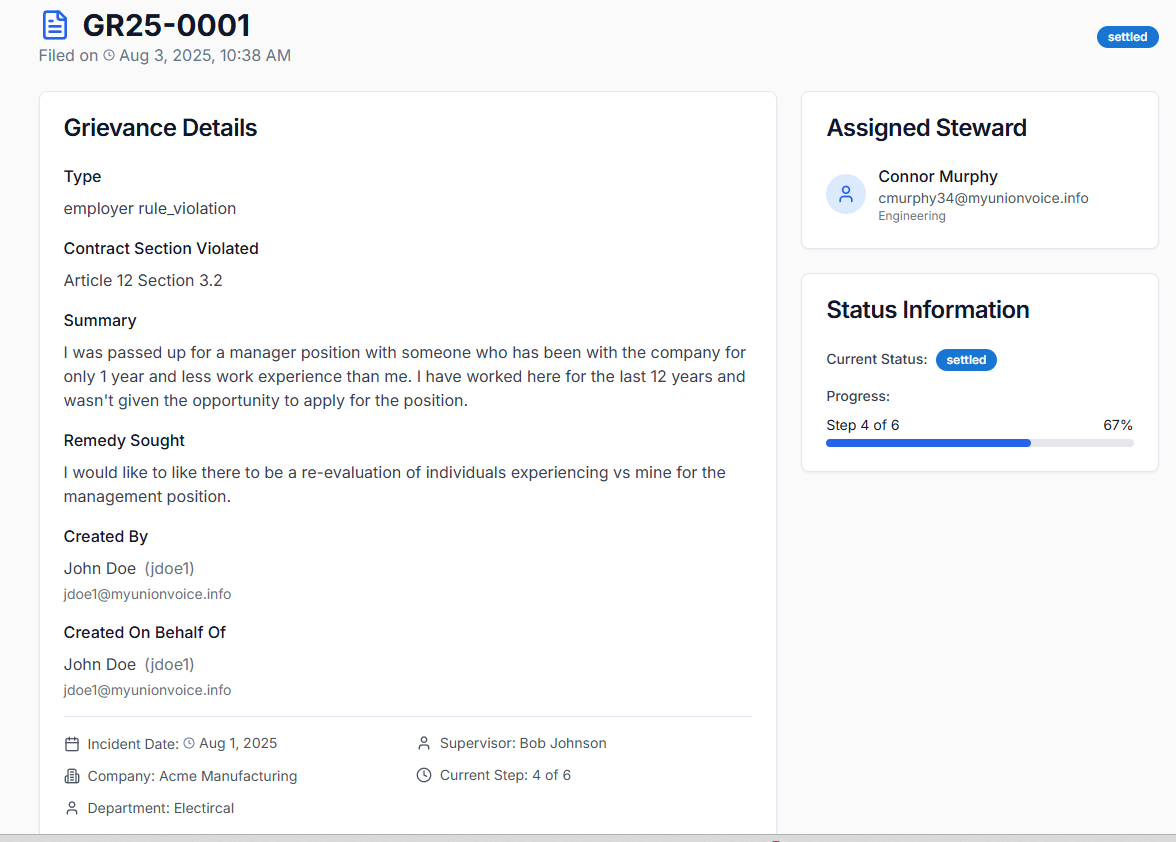Open cmurphy34@myunionvoice.info email link
This screenshot has height=842, width=1176.
(x=983, y=198)
